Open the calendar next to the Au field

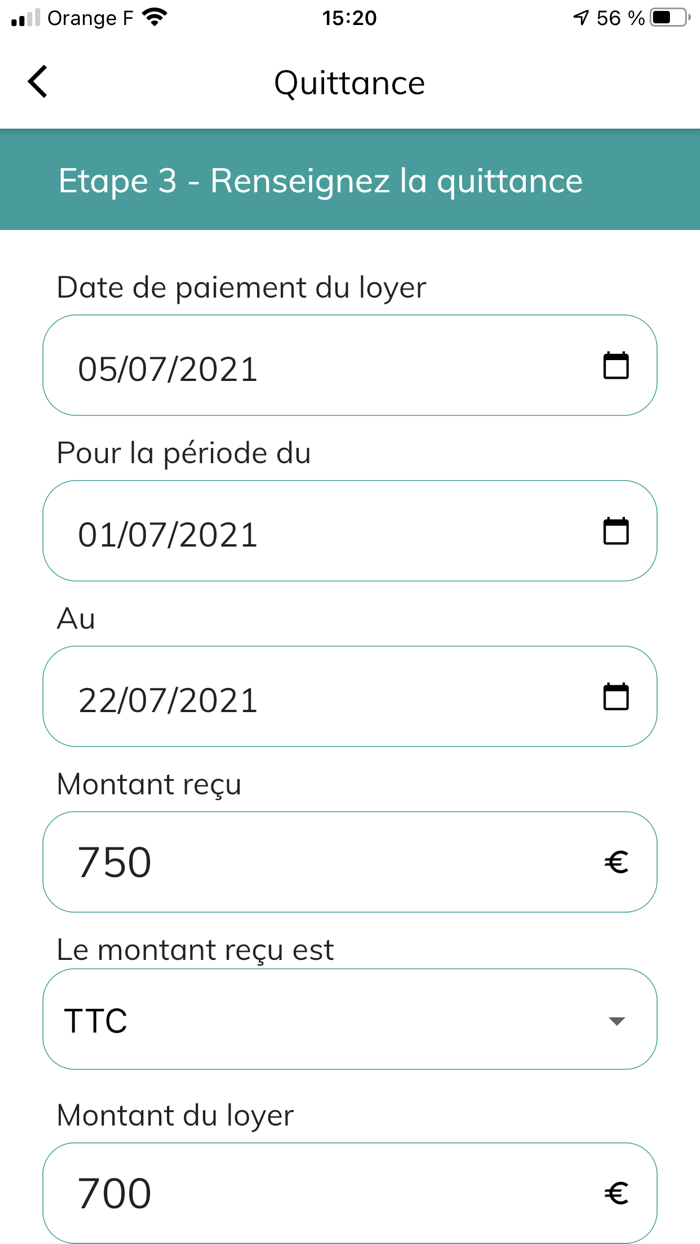click(617, 697)
